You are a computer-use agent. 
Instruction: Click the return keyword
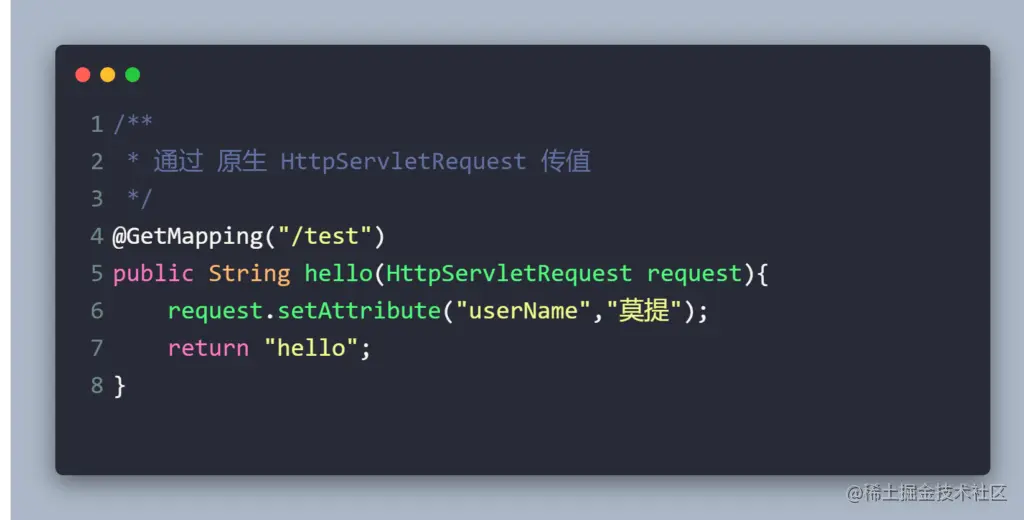pos(208,348)
